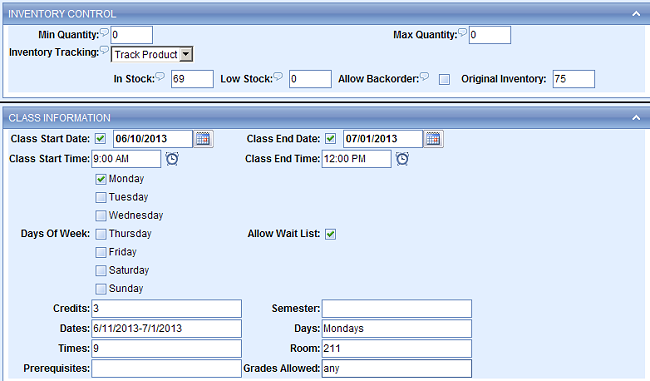Check the Sunday checkbox

coord(101,289)
